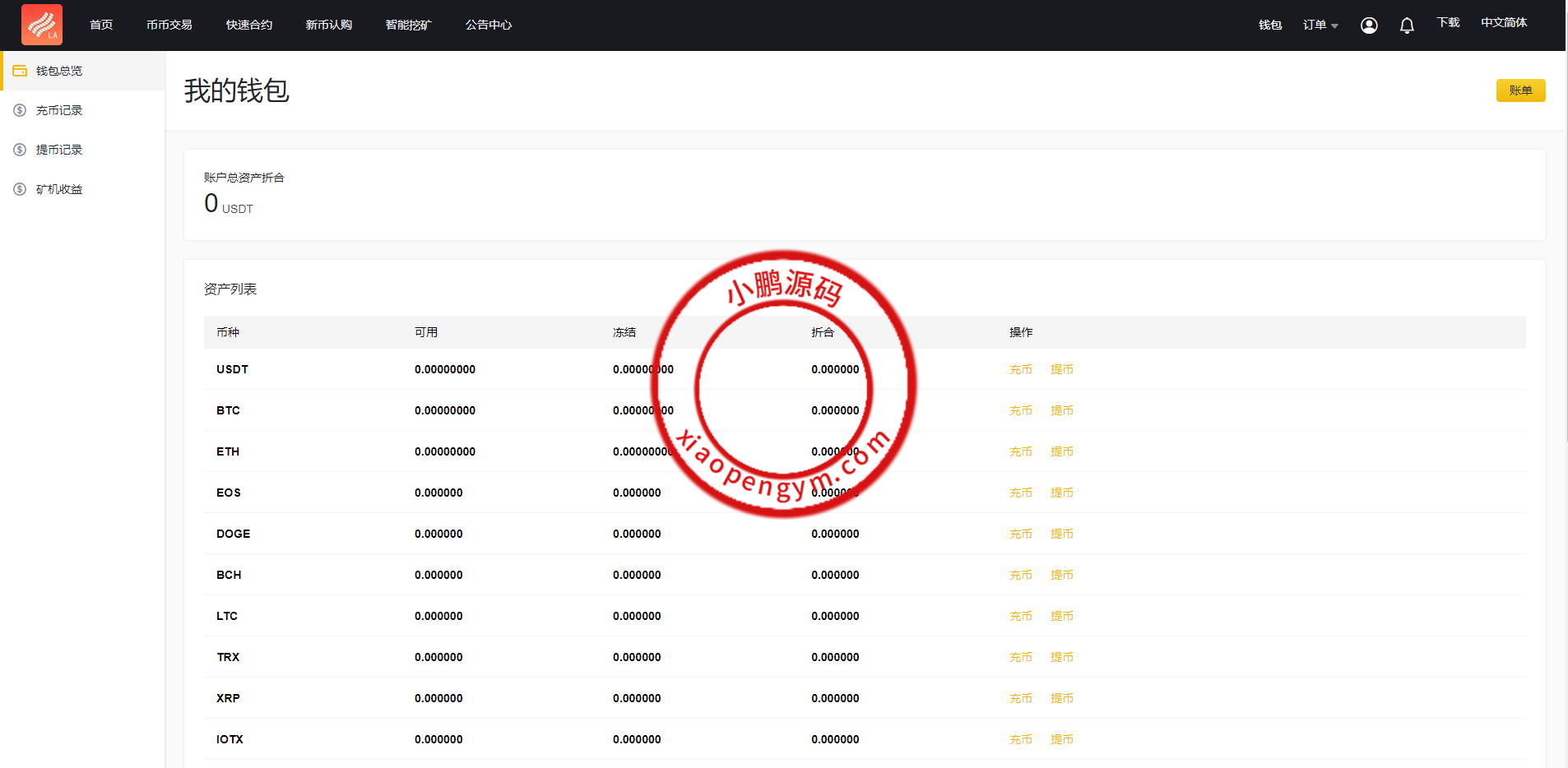Navigate to 公告中心 page
Viewport: 1568px width, 768px height.
[x=489, y=25]
